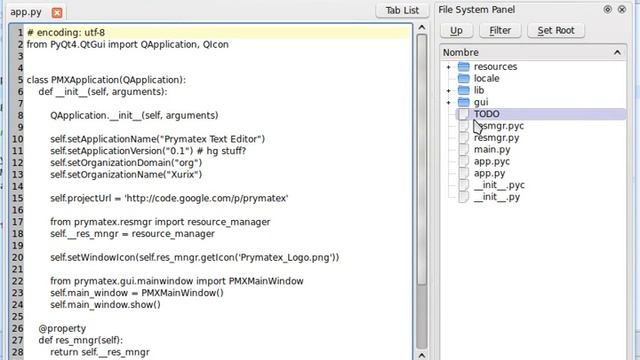
Task: Click the 'def res_mngr(self):' line
Action: (80, 340)
